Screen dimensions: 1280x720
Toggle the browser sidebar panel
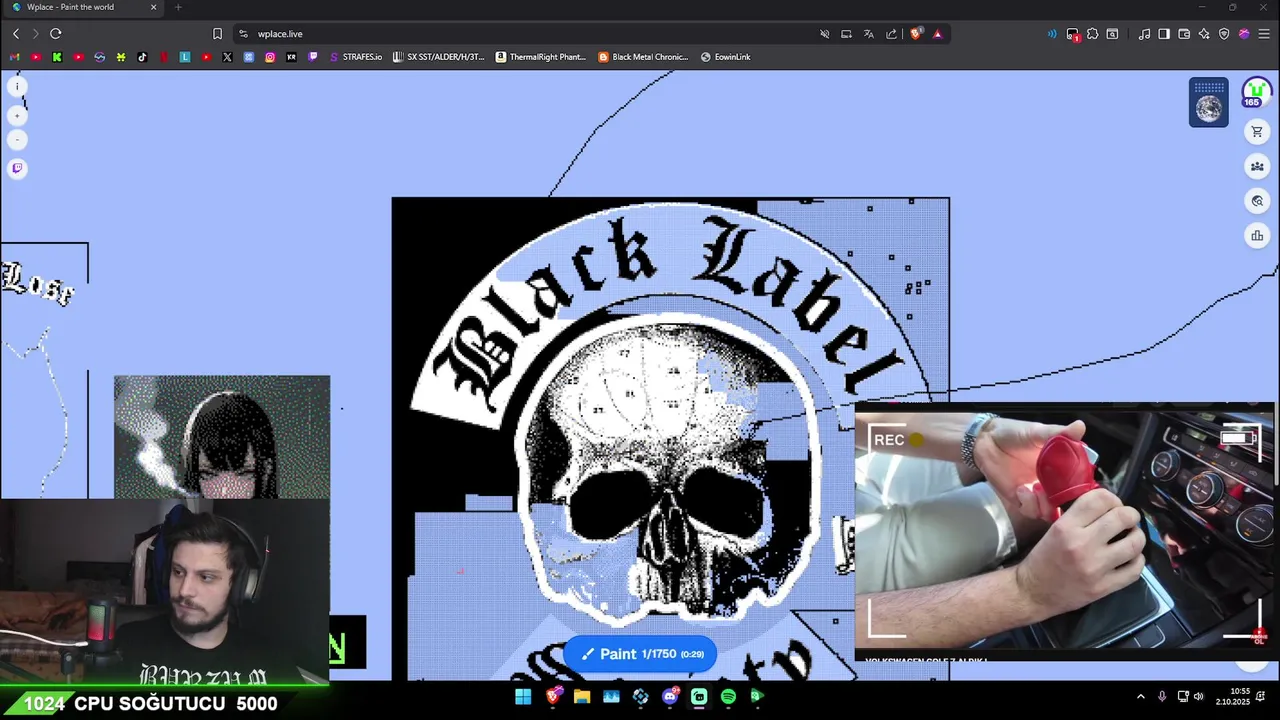pyautogui.click(x=1164, y=34)
